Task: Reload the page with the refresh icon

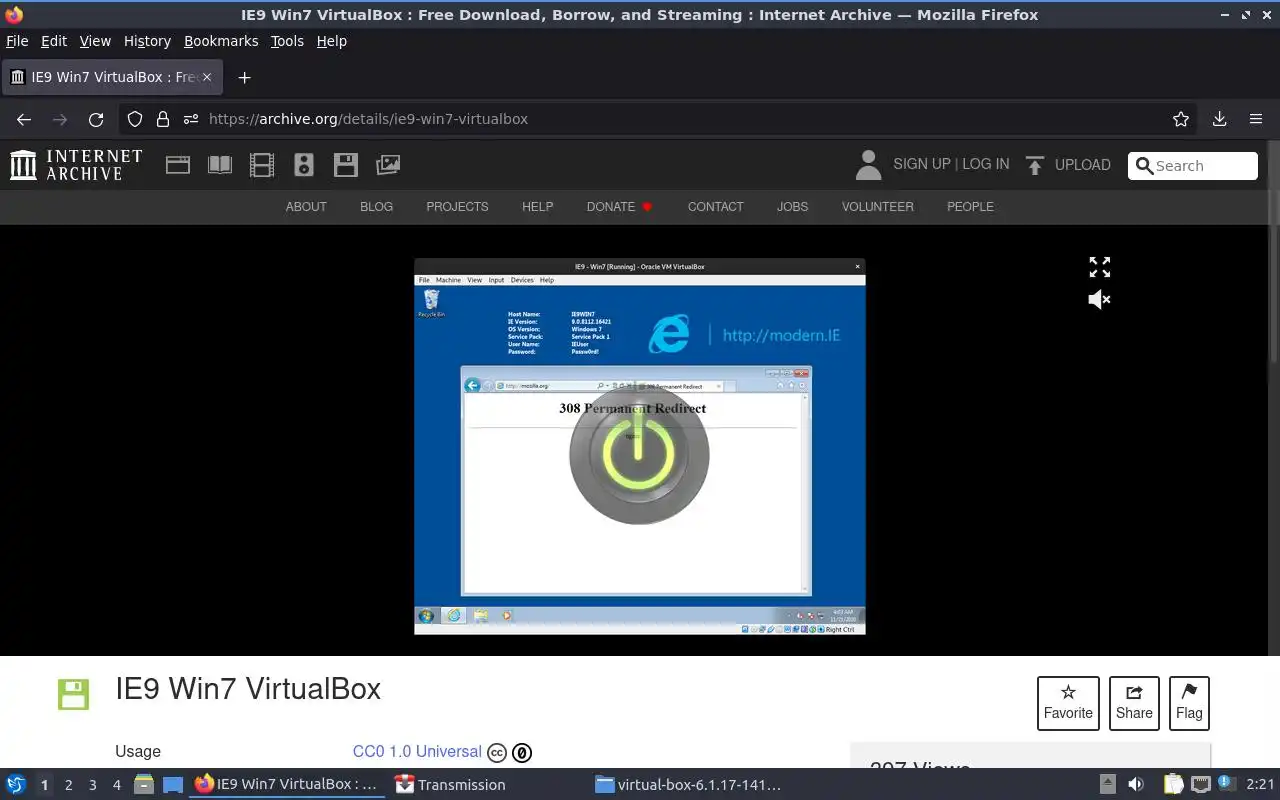Action: pos(96,119)
